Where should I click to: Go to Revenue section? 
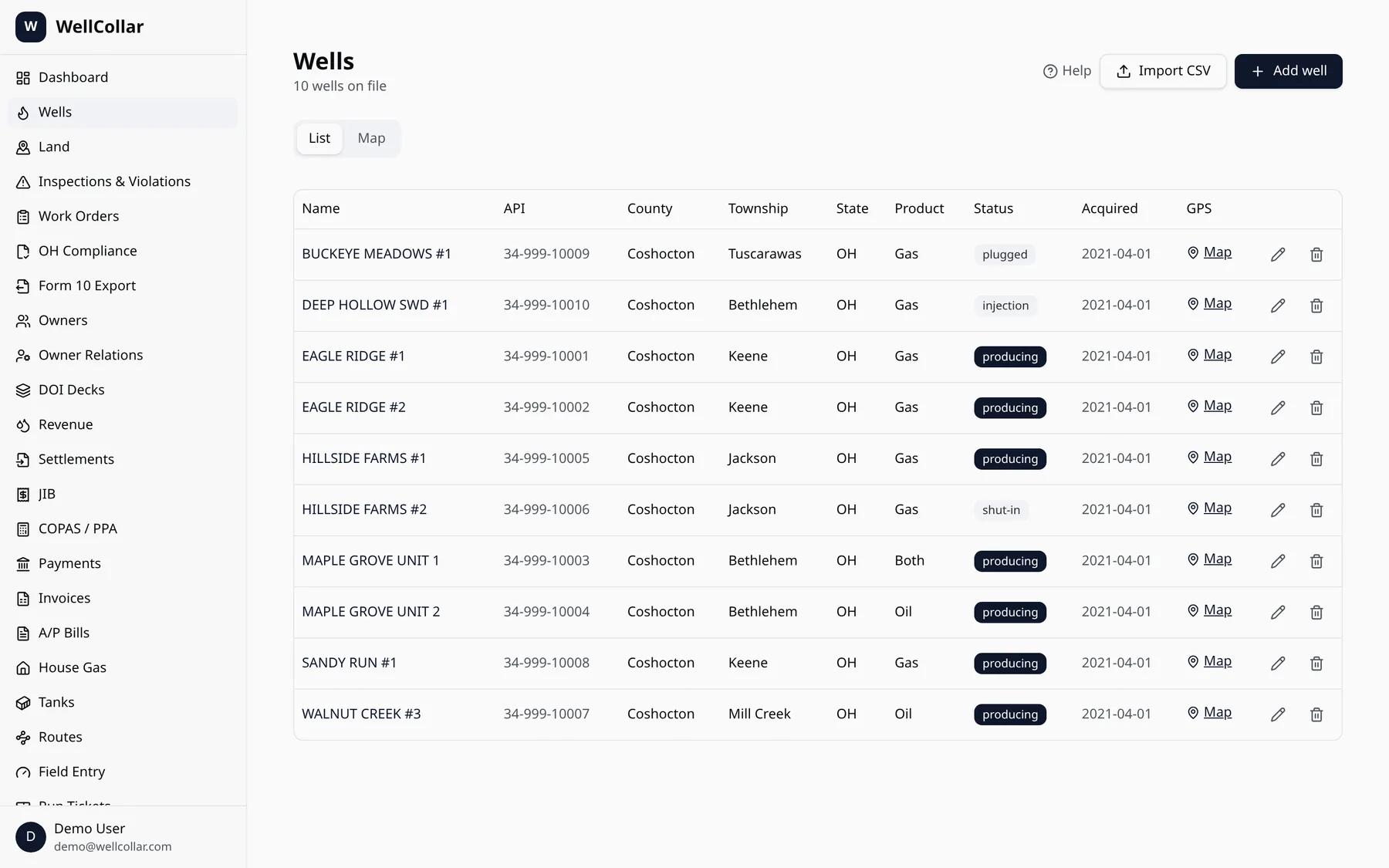123,425
